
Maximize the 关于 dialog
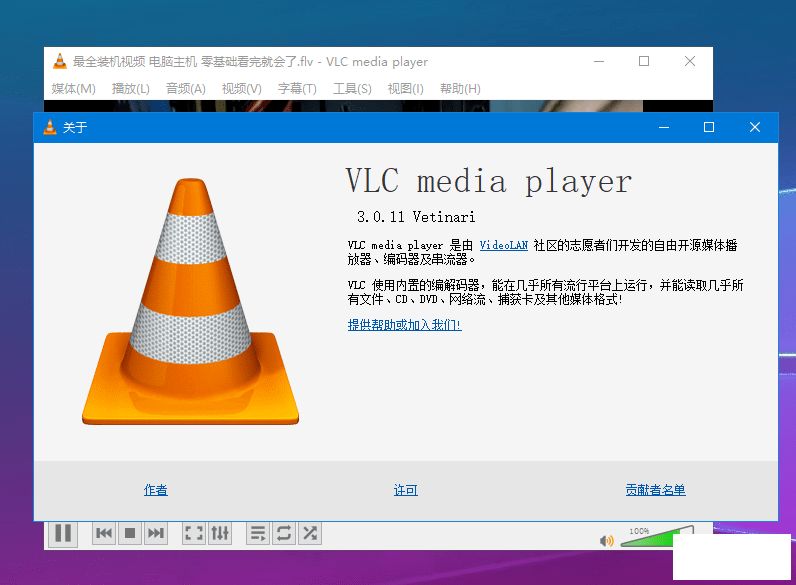click(x=709, y=127)
